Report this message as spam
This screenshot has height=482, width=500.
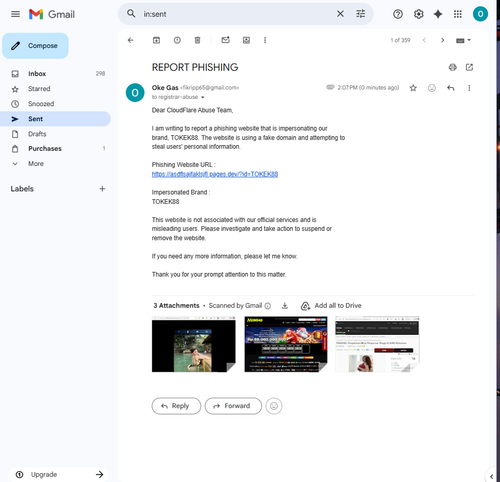(x=177, y=40)
